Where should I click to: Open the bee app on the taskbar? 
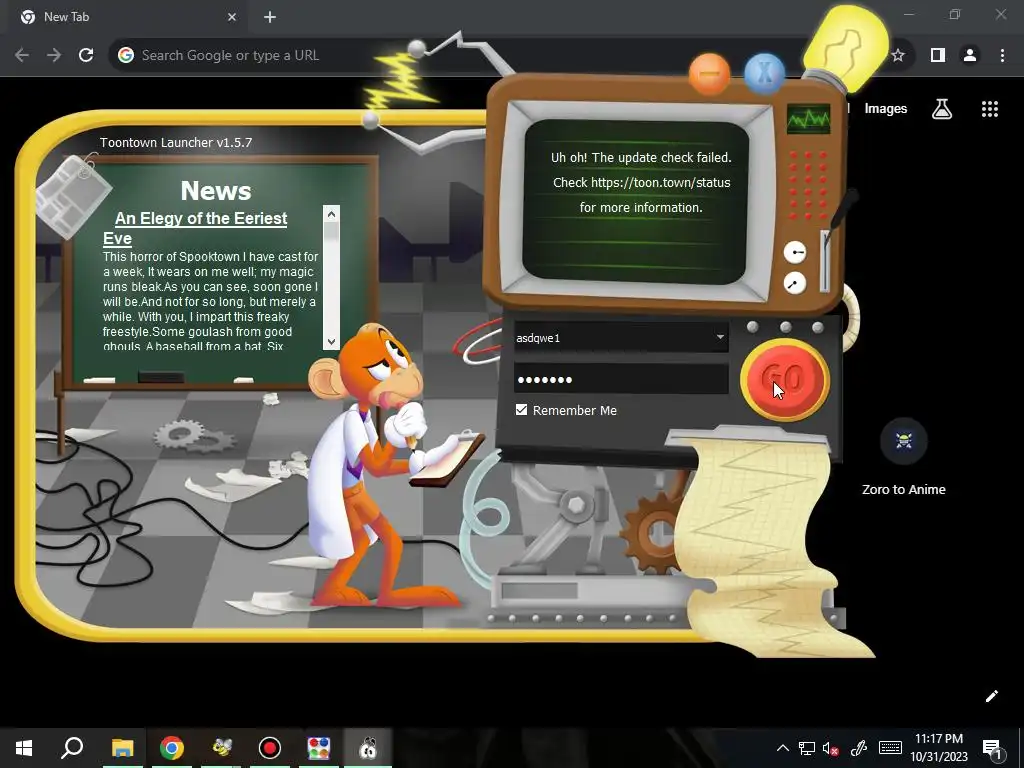tap(221, 748)
